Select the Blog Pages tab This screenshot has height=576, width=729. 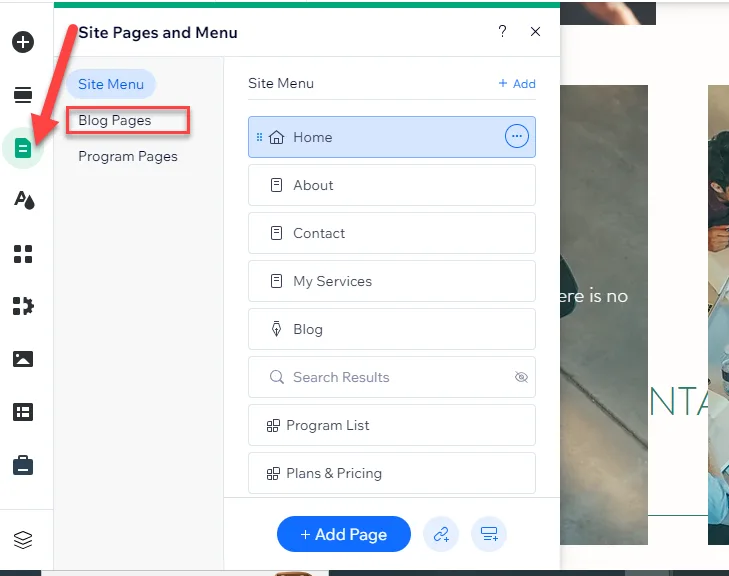(x=115, y=120)
